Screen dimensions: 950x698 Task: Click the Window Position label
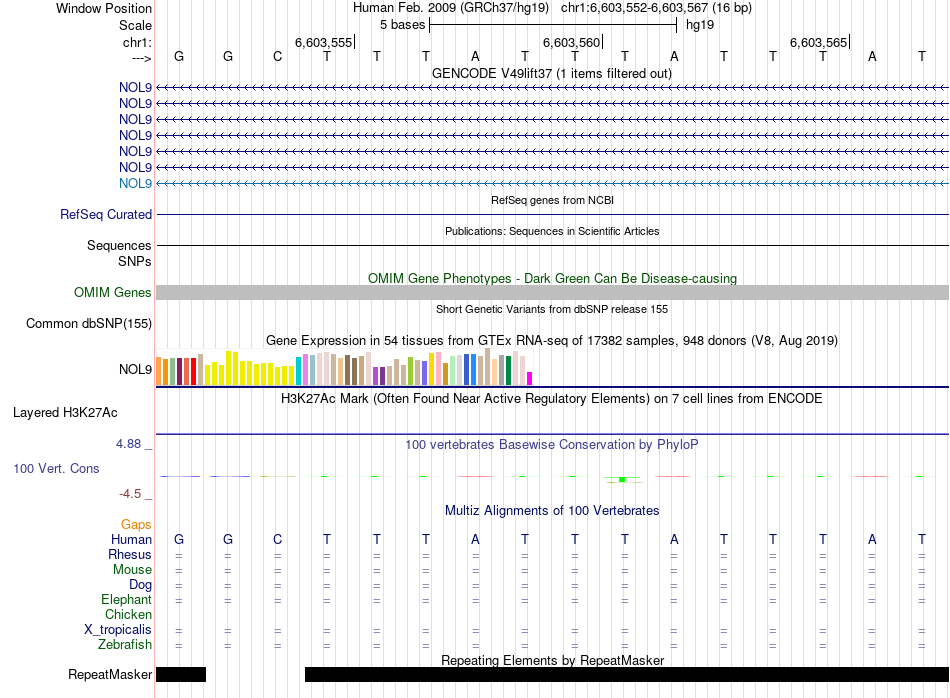pos(104,8)
